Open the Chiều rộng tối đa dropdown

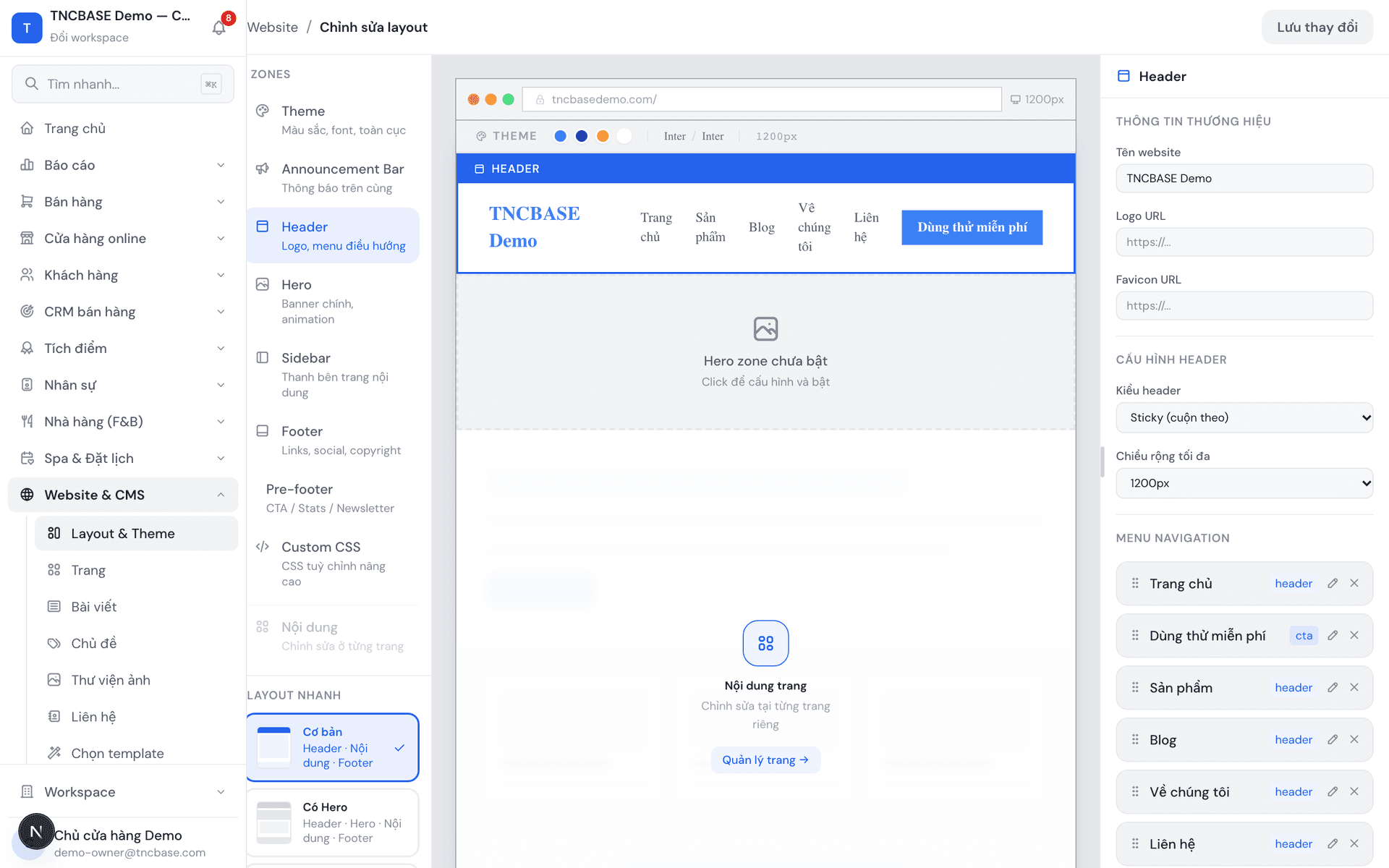(x=1244, y=483)
